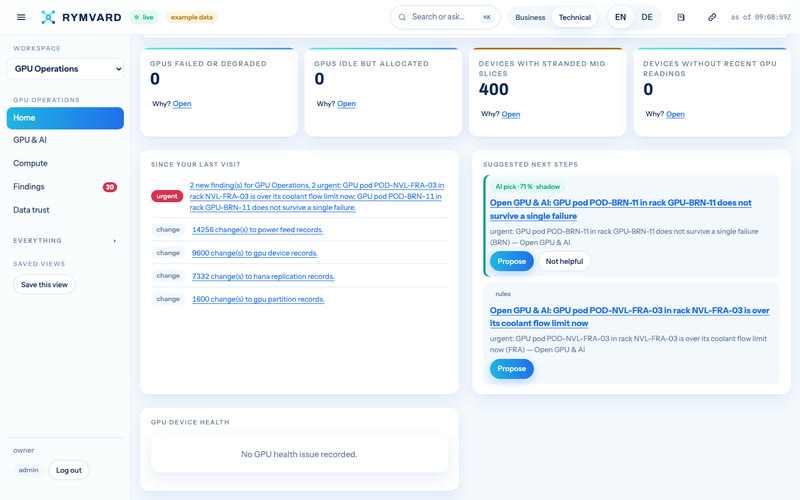Expand the Everything section
The image size is (800, 500).
(65, 241)
